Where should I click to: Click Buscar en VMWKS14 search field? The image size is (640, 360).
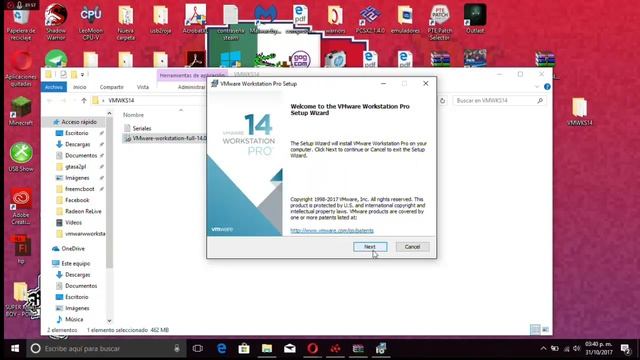click(x=499, y=100)
